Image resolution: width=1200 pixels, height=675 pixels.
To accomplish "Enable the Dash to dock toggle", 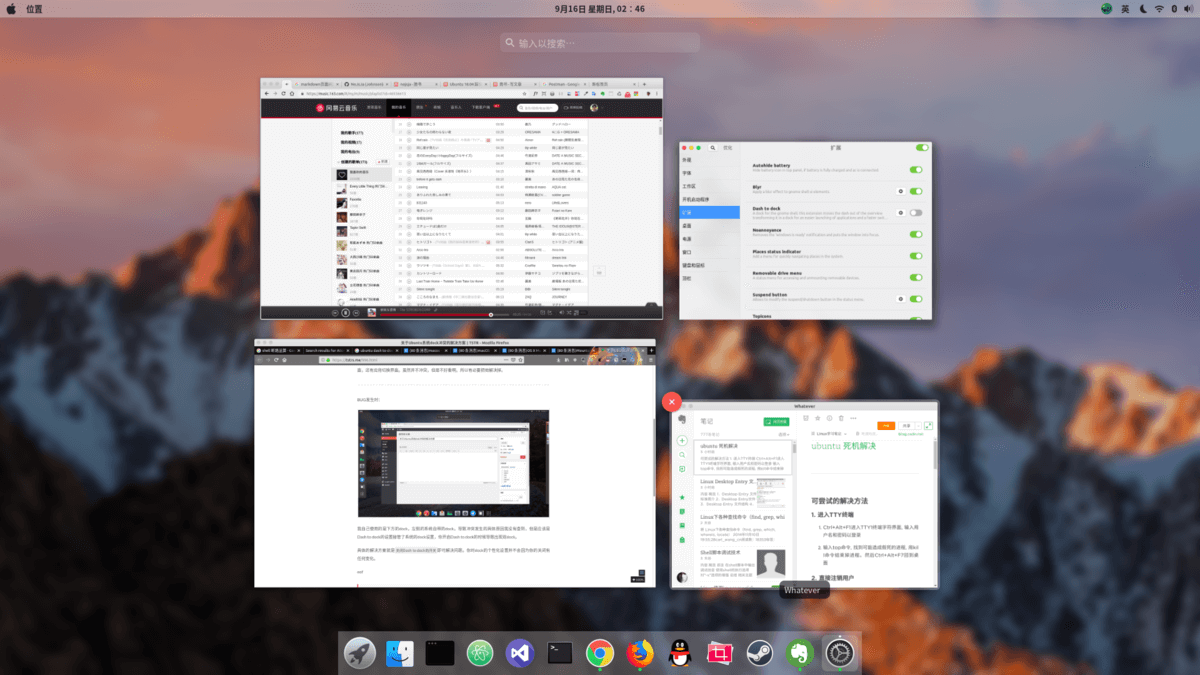I will click(915, 213).
